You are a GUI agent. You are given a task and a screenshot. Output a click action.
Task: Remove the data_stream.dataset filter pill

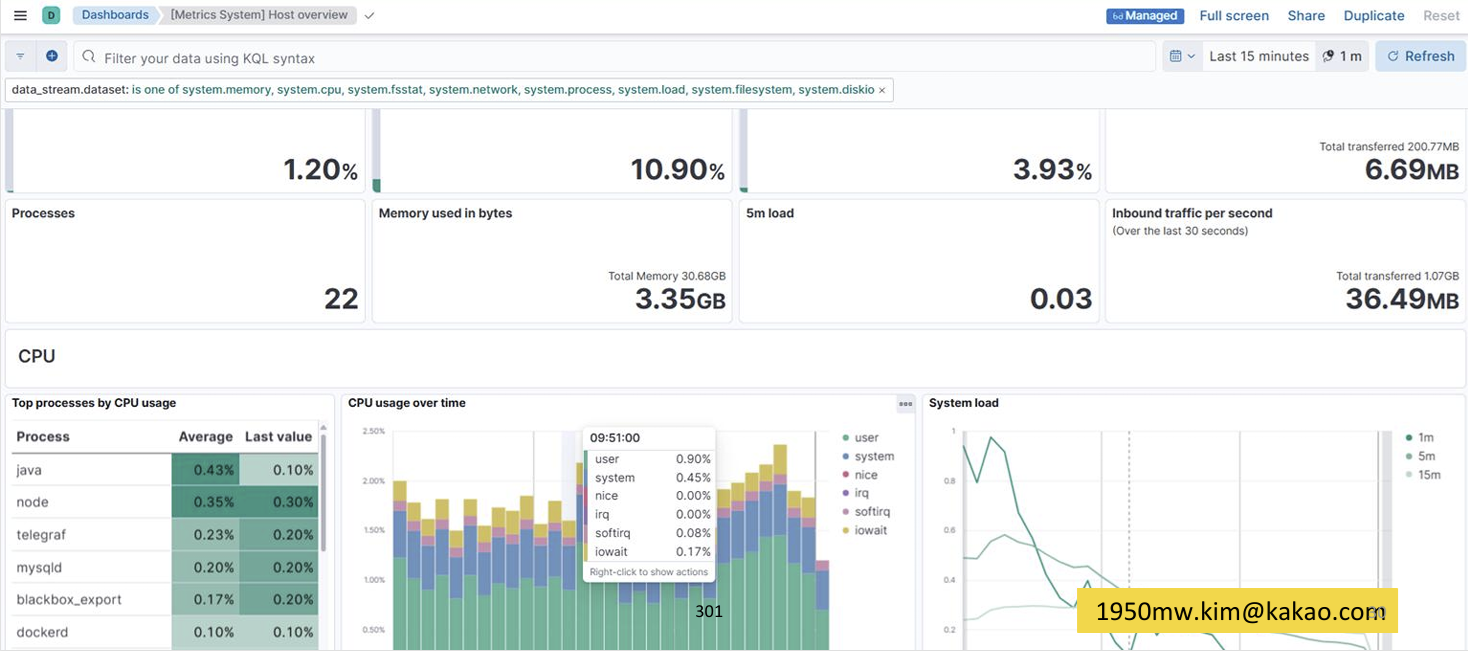[x=882, y=90]
